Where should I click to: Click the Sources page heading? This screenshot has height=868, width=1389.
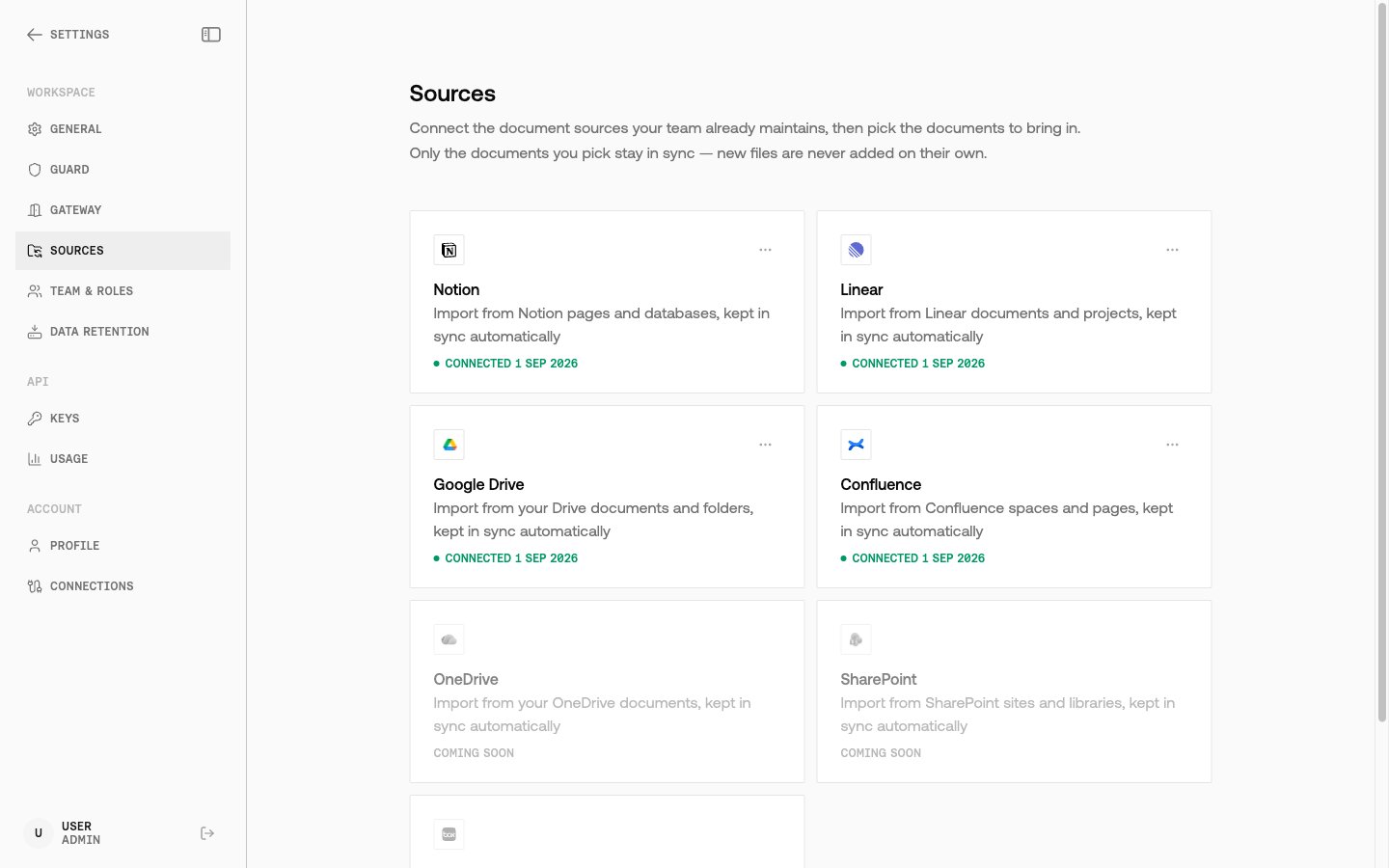(x=452, y=94)
